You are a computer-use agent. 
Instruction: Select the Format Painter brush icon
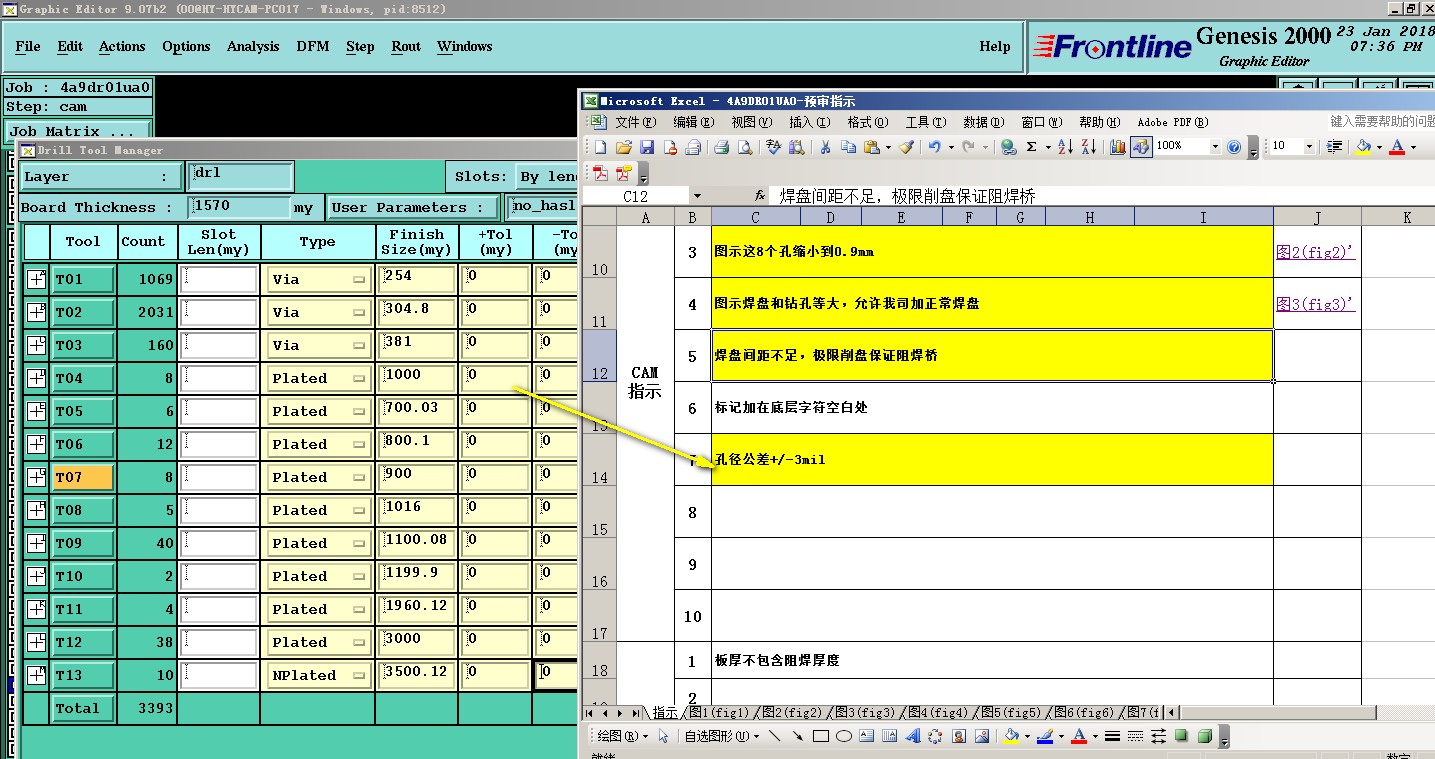(905, 146)
